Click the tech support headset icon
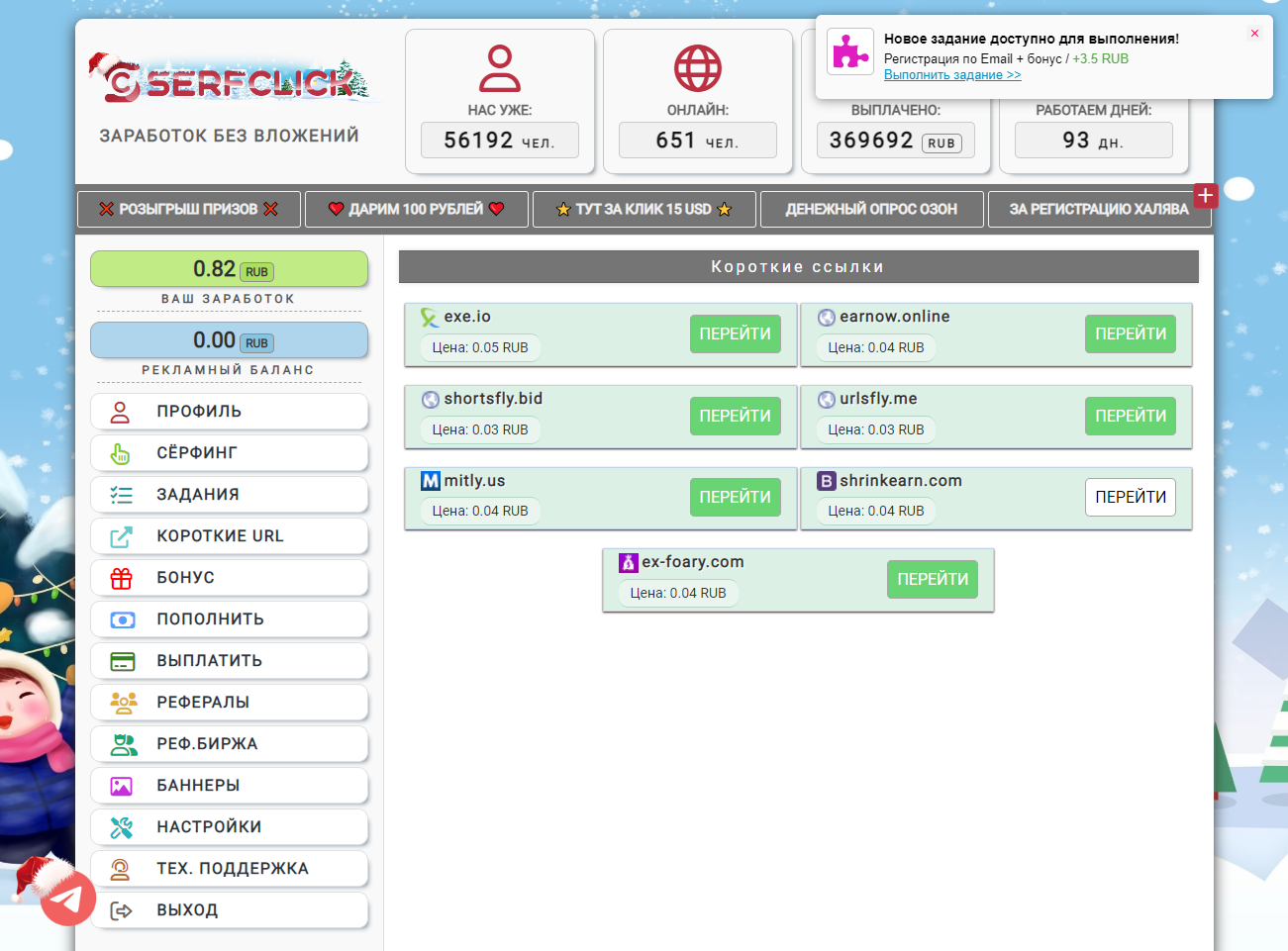This screenshot has height=951, width=1288. 120,869
